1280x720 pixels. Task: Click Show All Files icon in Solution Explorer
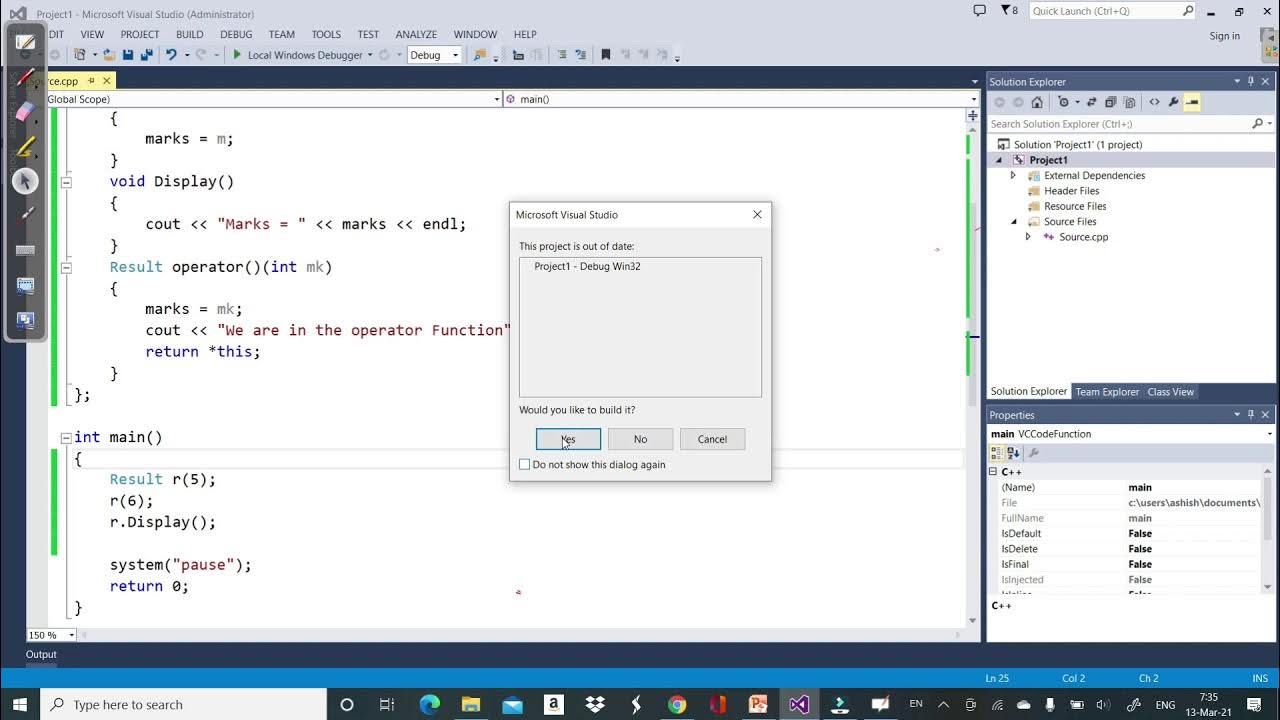click(x=1130, y=102)
